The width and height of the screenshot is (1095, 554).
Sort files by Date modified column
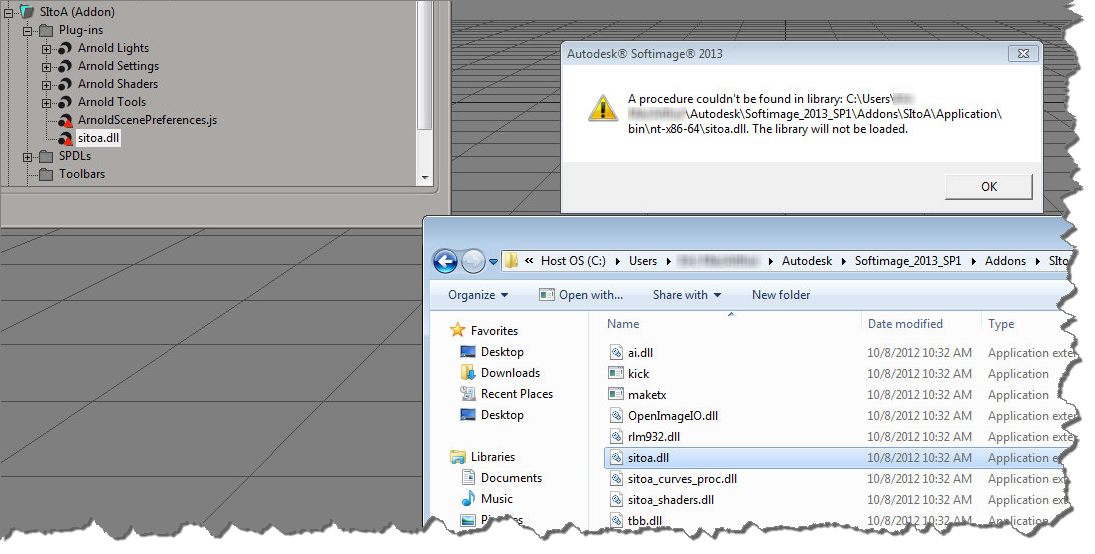[905, 324]
